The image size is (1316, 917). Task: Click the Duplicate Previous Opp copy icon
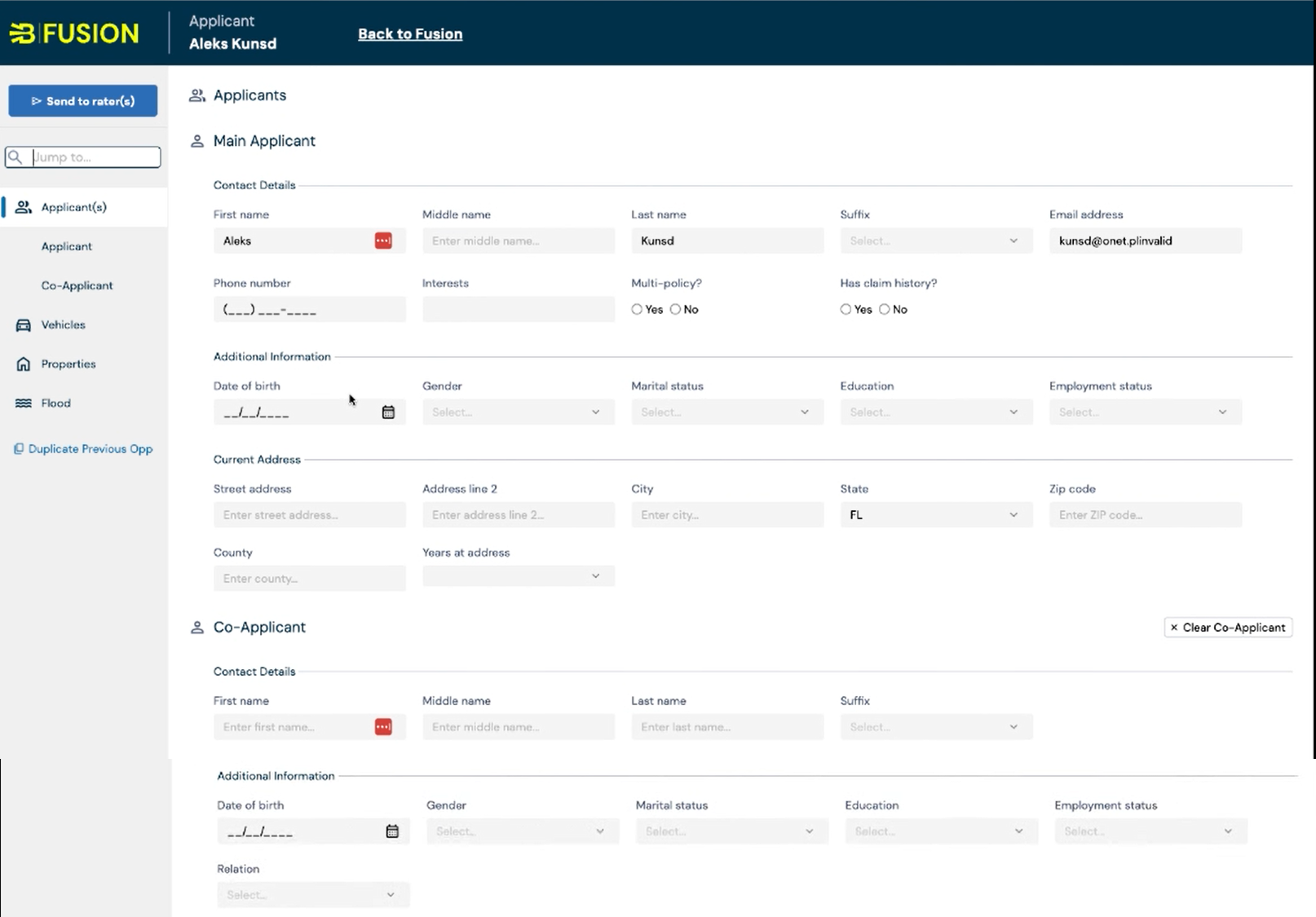tap(18, 449)
